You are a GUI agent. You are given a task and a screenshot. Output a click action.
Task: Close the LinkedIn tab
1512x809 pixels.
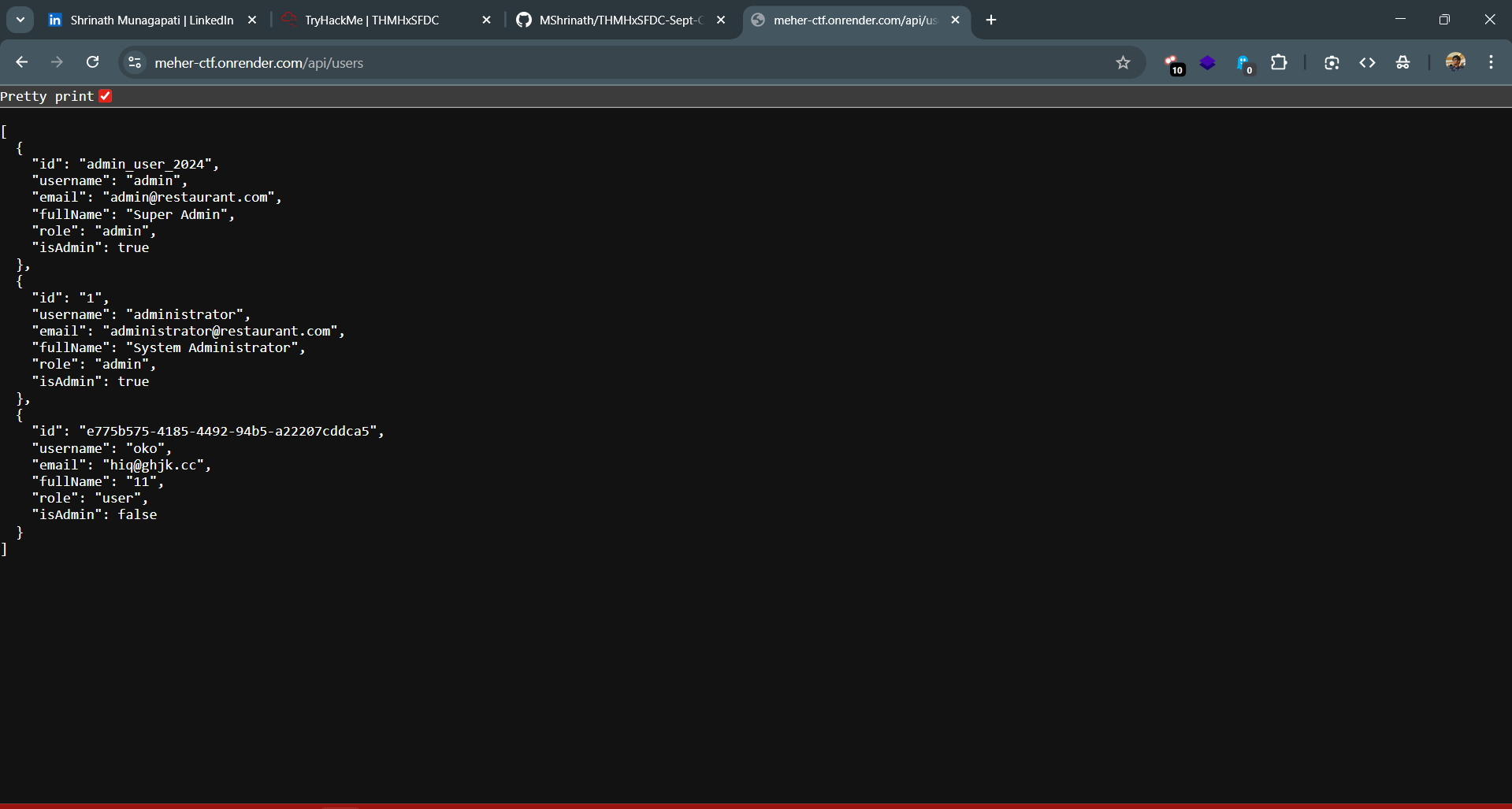pos(252,20)
